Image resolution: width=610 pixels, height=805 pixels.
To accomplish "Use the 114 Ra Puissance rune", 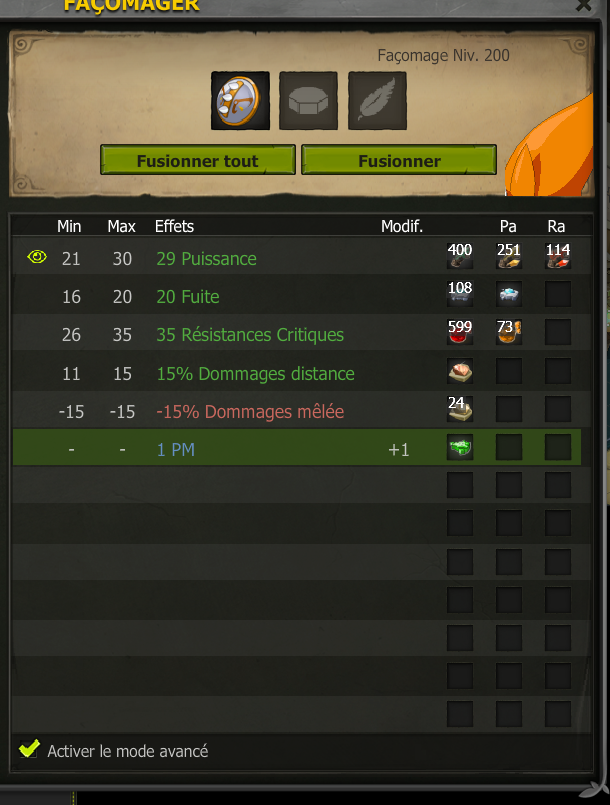I will click(558, 256).
